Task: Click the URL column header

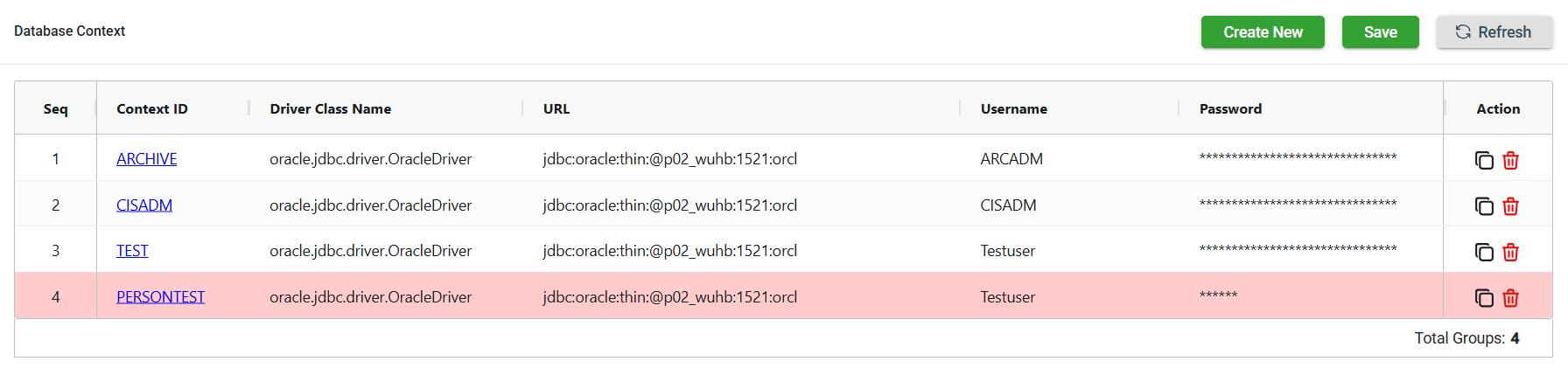Action: click(x=556, y=109)
